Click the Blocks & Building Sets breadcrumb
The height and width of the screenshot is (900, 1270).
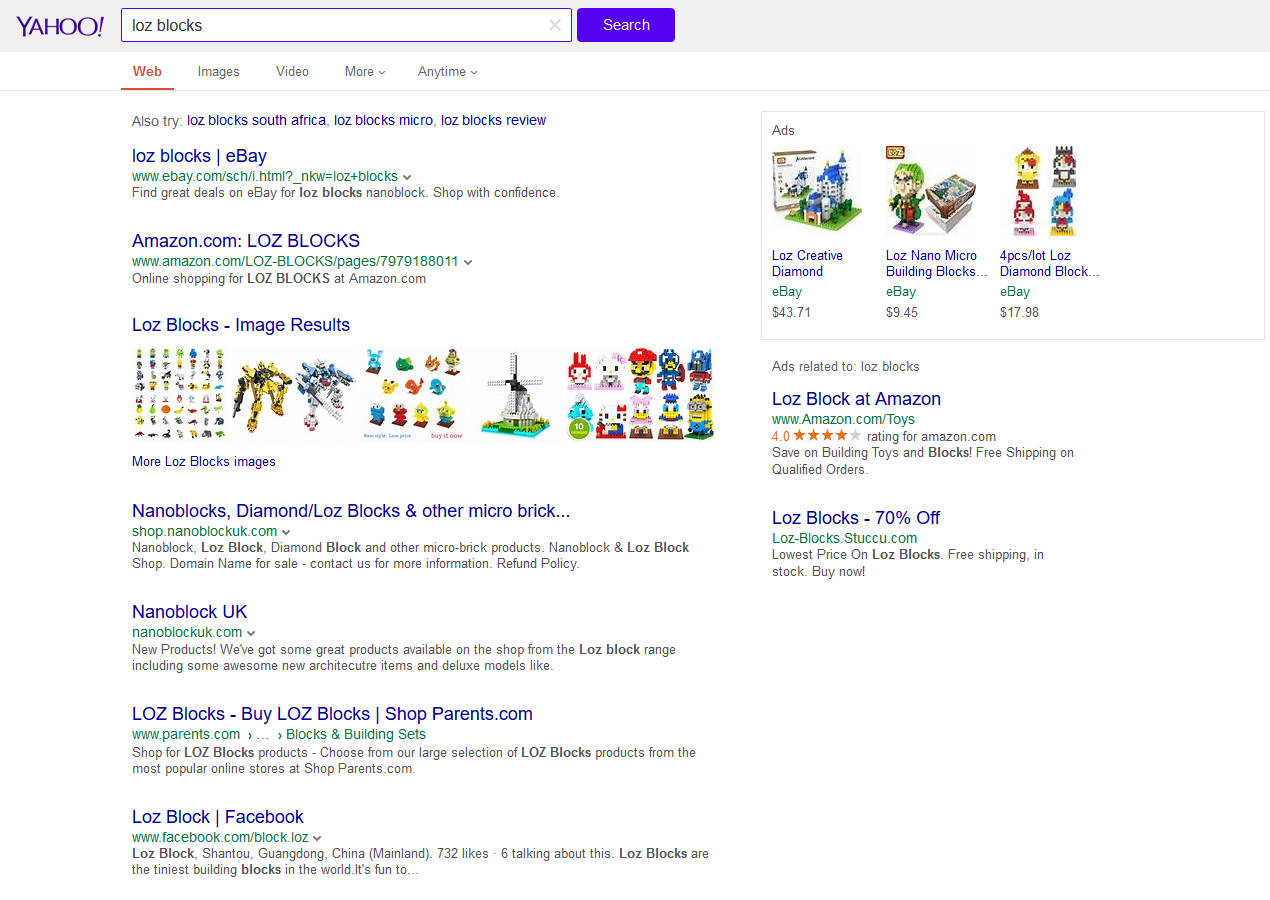coord(356,734)
